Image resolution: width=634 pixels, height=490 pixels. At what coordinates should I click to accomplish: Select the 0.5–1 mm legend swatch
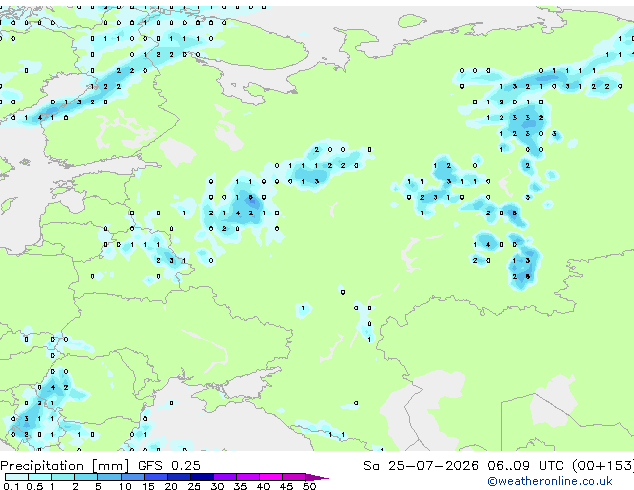[40, 477]
